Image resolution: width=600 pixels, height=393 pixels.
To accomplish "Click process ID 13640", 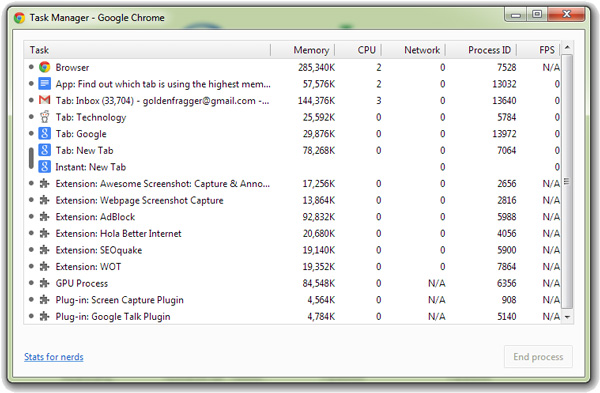I will pos(504,101).
